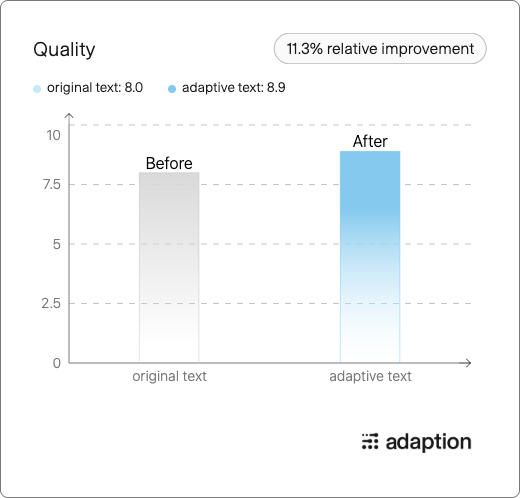
Task: Click the 7.5 tick label on y-axis
Action: tap(52, 184)
